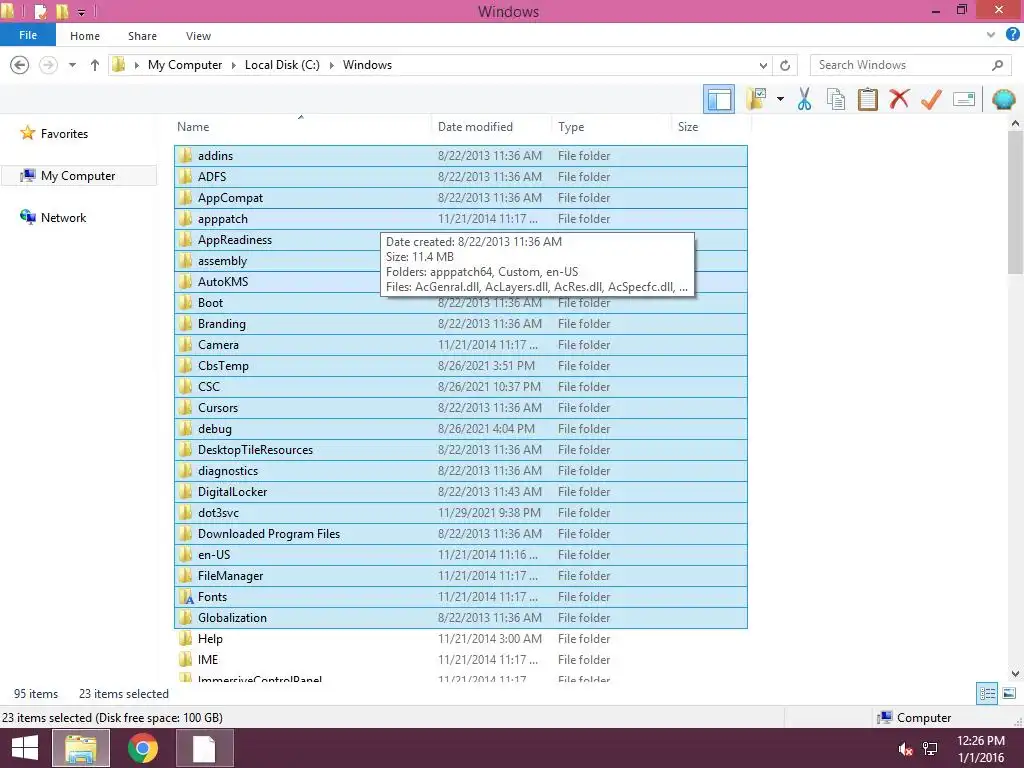The image size is (1024, 768).
Task: Select the Fonts folder icon
Action: 186,596
